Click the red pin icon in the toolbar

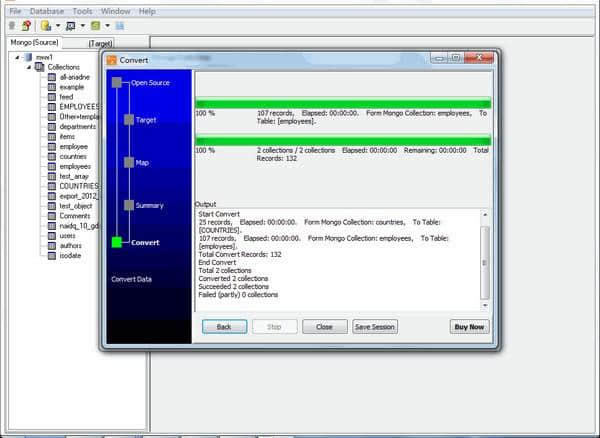25,25
